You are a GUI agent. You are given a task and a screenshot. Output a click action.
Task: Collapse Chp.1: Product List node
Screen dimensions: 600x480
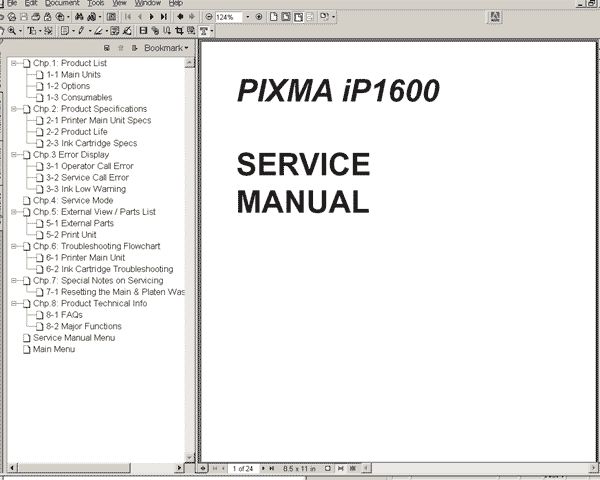[x=14, y=63]
